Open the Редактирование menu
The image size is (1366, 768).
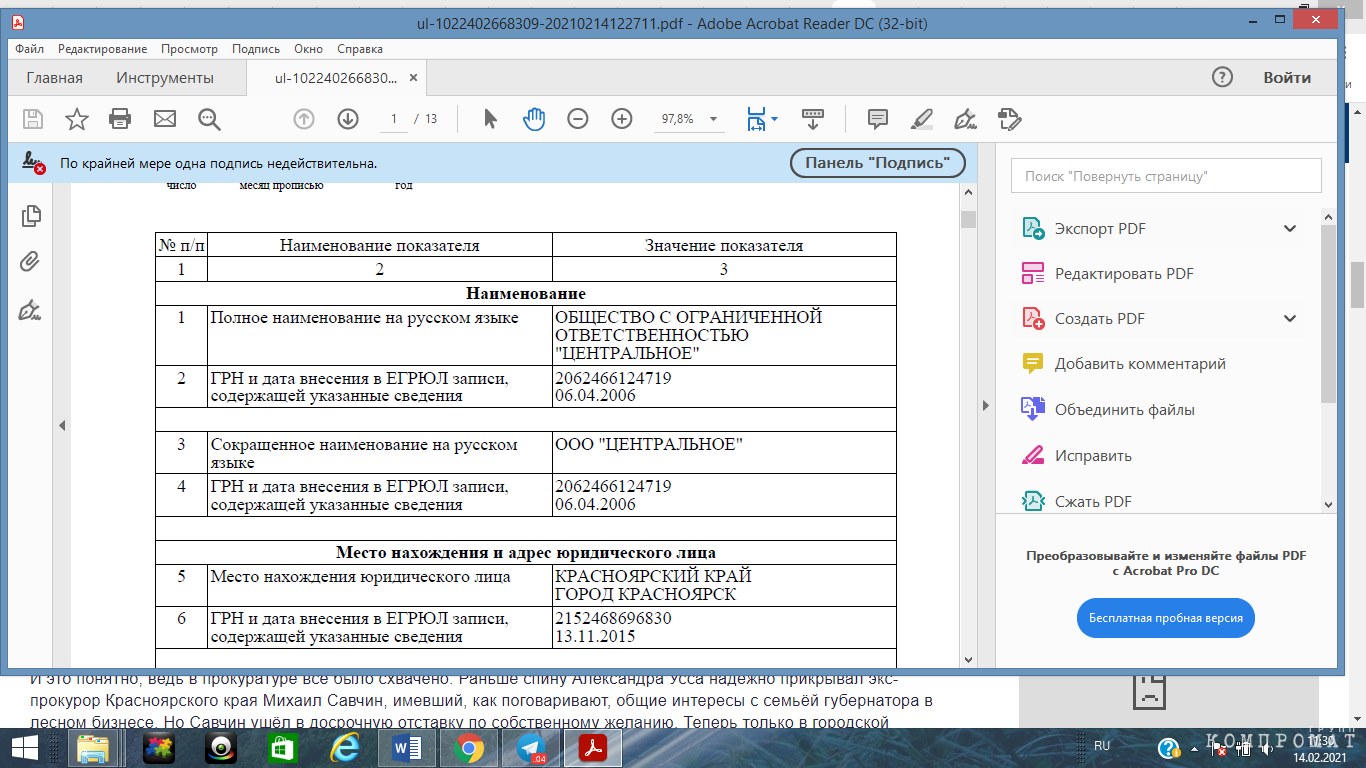click(x=102, y=48)
